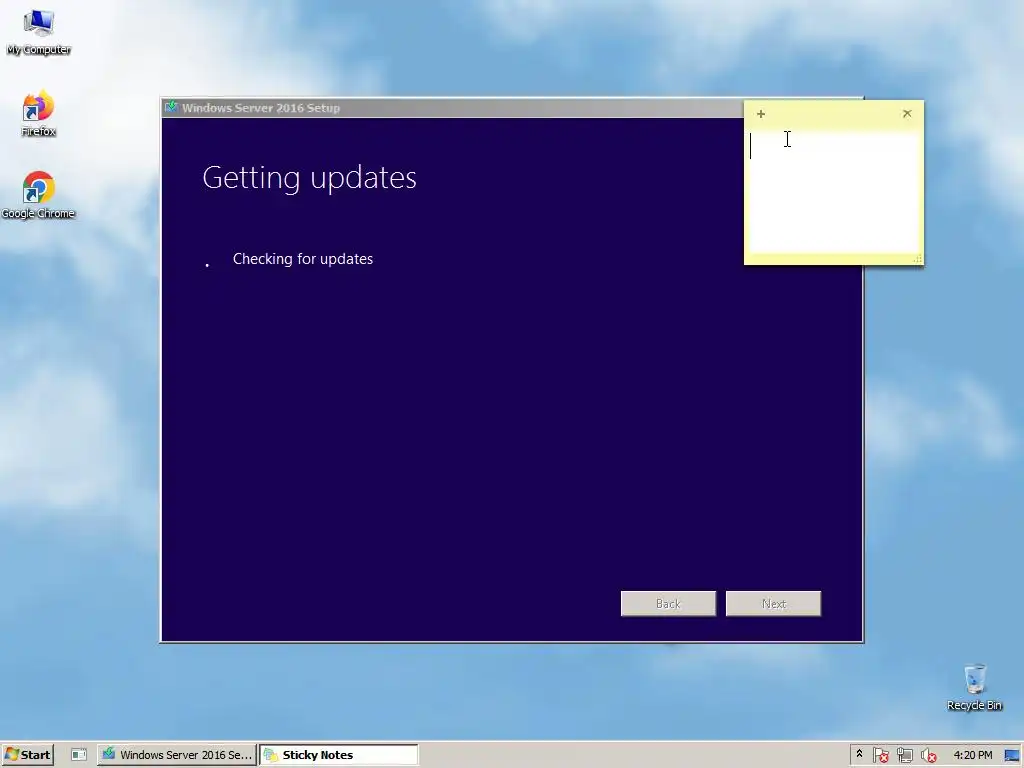
Task: Click the muted volume tray icon
Action: point(929,755)
